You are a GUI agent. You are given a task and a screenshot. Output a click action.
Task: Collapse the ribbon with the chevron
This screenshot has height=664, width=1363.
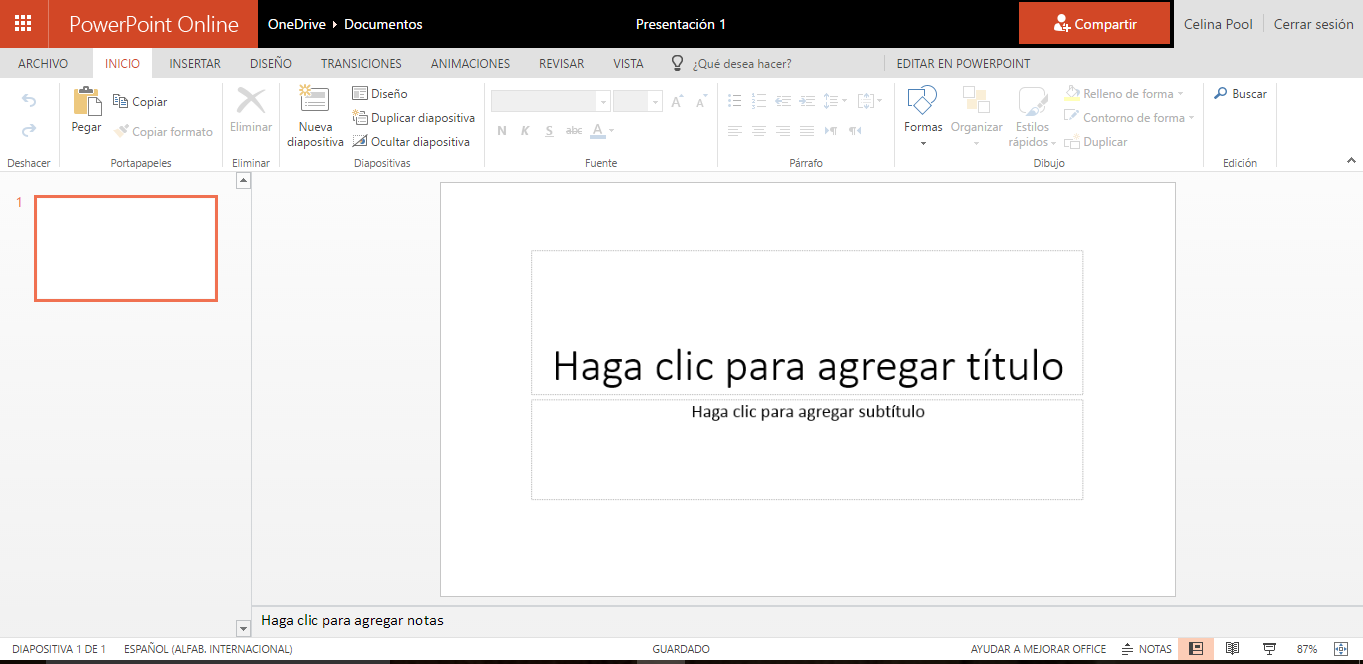[x=1351, y=160]
